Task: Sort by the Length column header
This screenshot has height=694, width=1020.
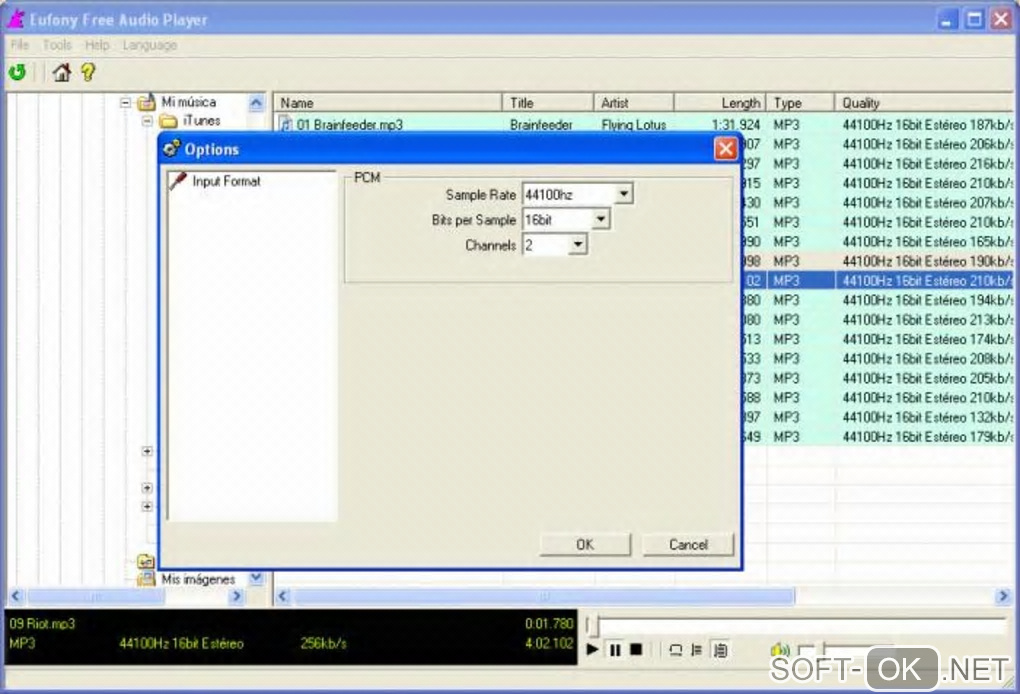Action: [x=720, y=103]
